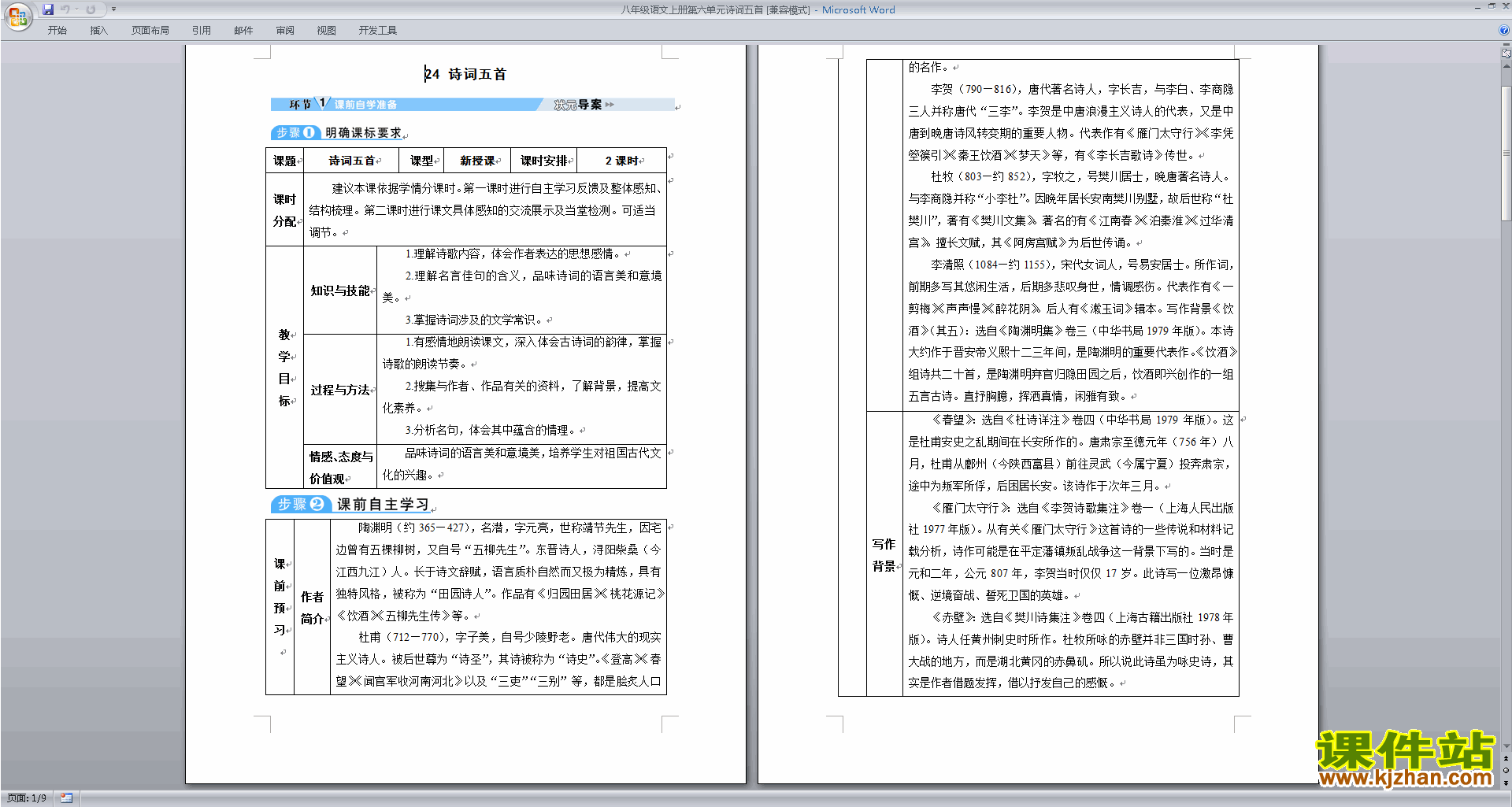Click the 写作背景 cell on page two
The width and height of the screenshot is (1512, 807).
pyautogui.click(x=884, y=554)
